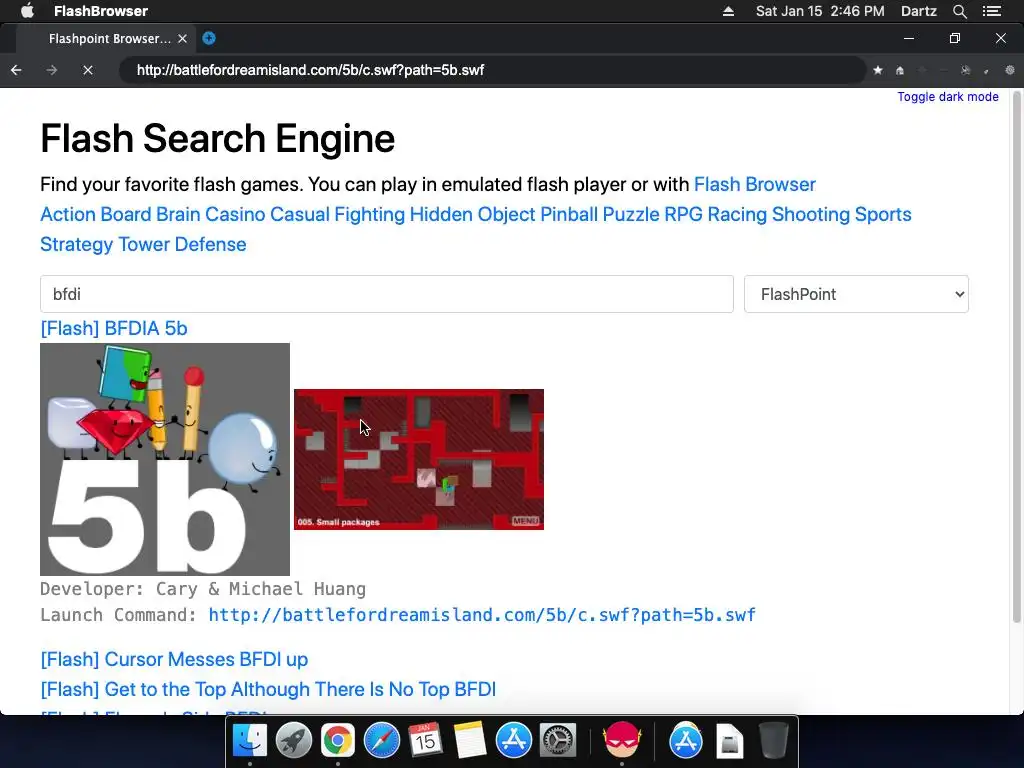Select the Tower Defense category link
The height and width of the screenshot is (768, 1024).
[x=182, y=244]
